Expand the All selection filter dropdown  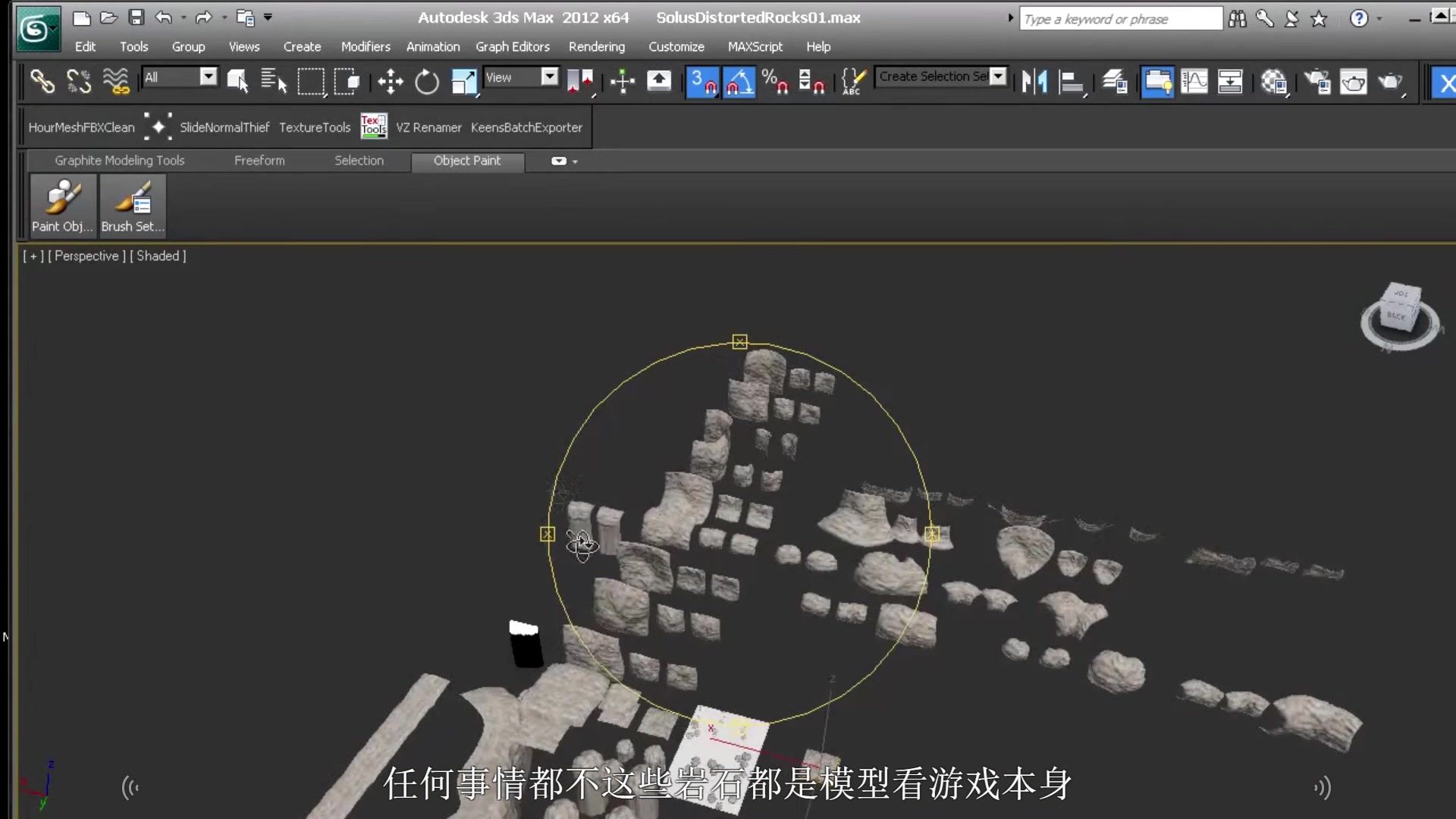(208, 77)
